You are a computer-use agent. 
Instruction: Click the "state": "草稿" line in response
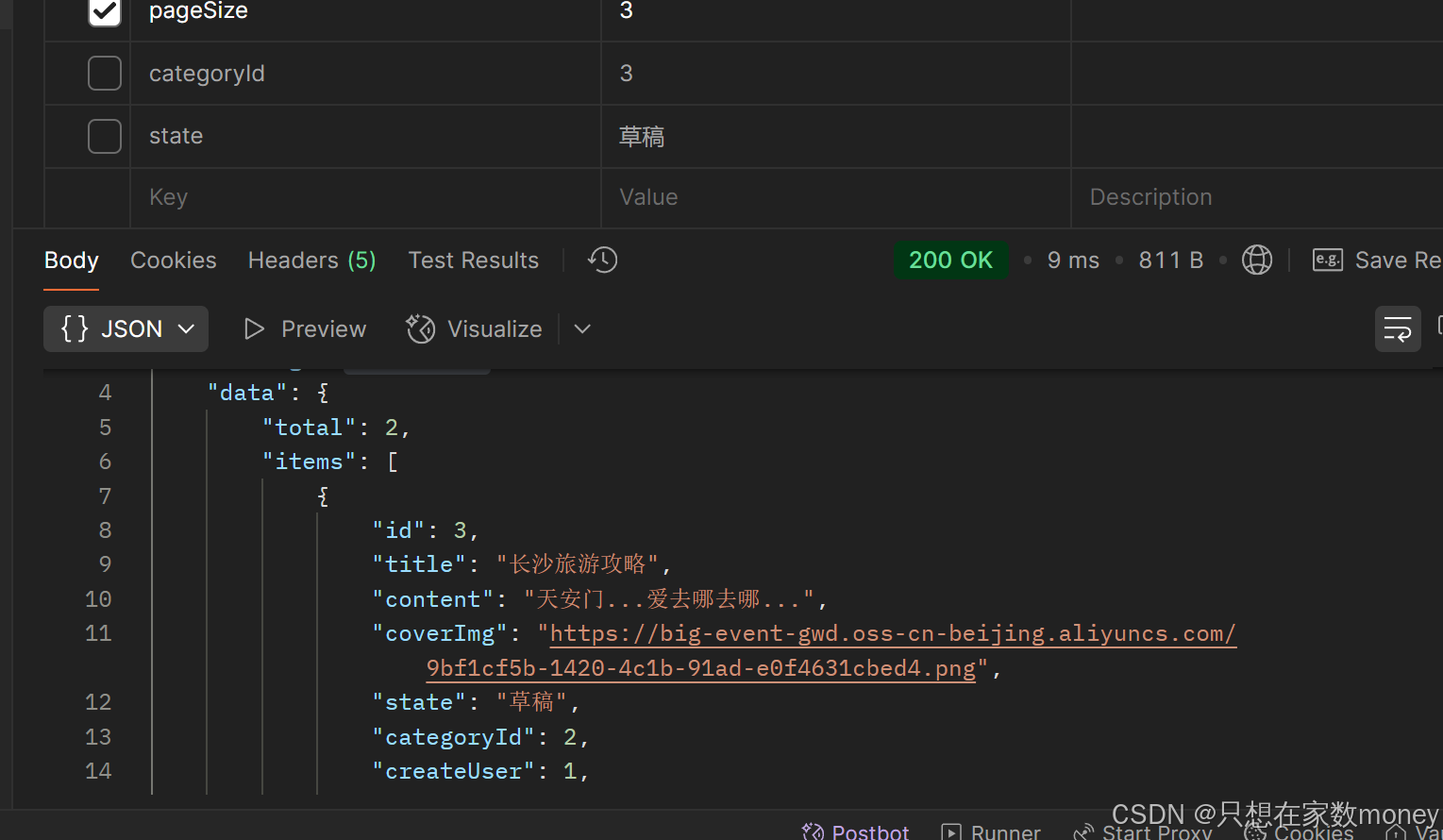coord(476,702)
